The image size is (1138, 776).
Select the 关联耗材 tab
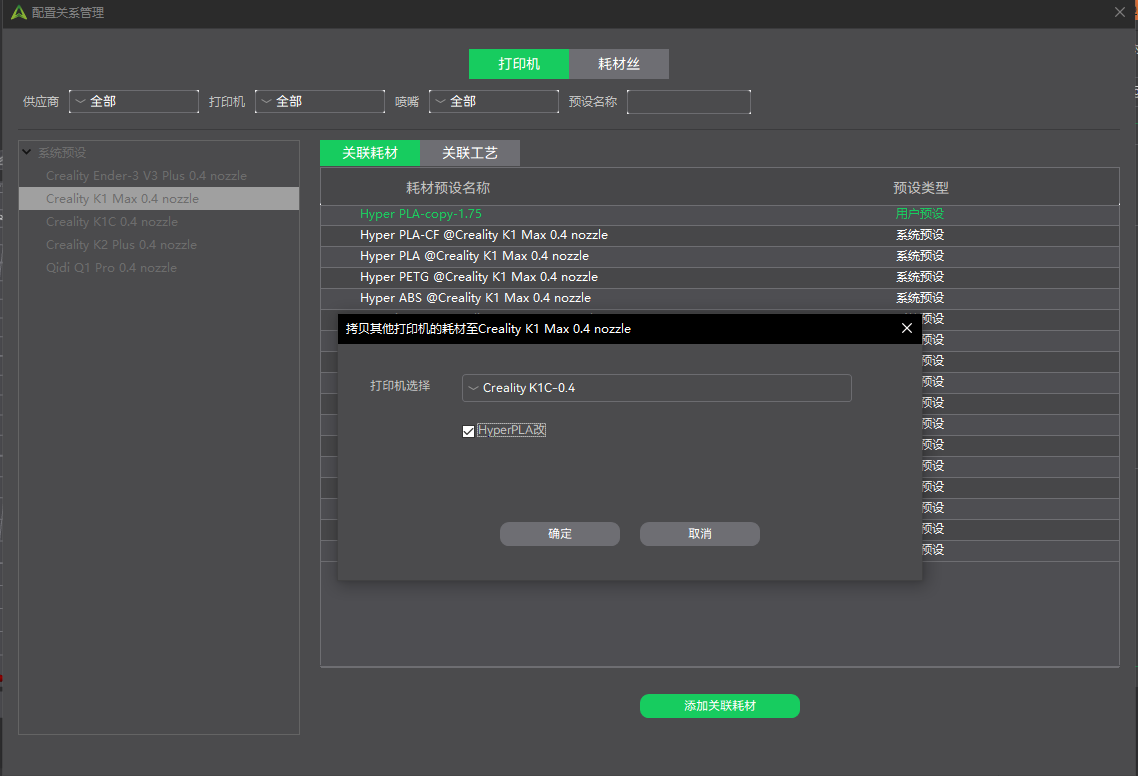[370, 153]
